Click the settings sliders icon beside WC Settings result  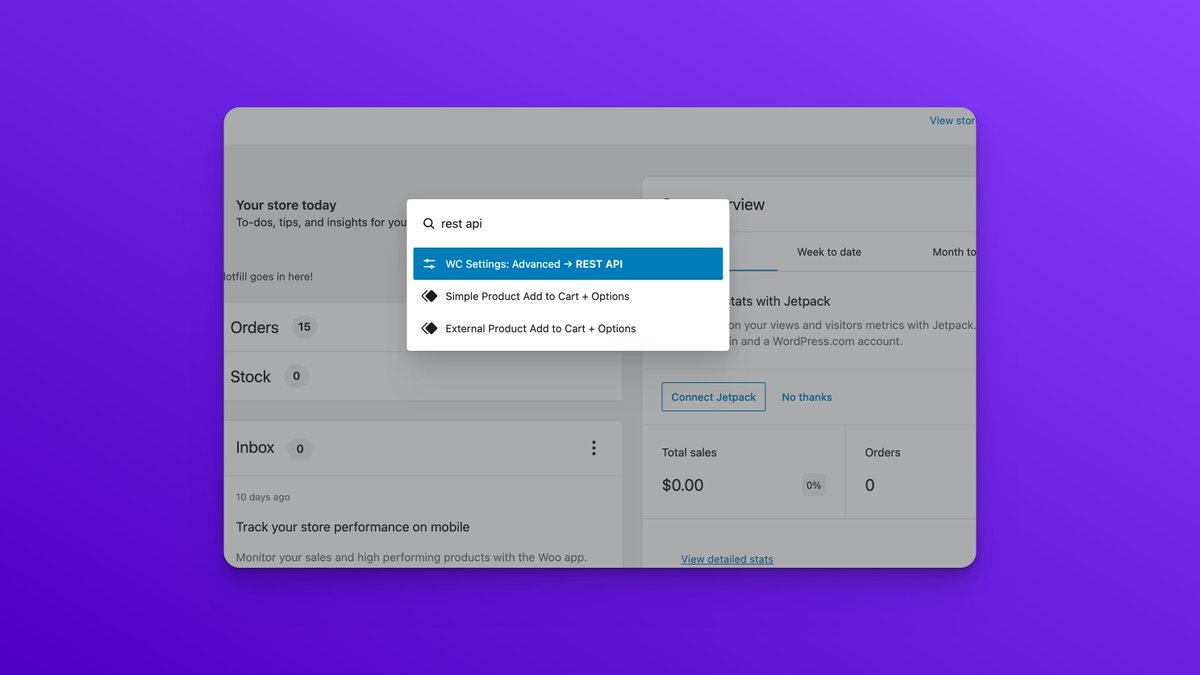[430, 263]
